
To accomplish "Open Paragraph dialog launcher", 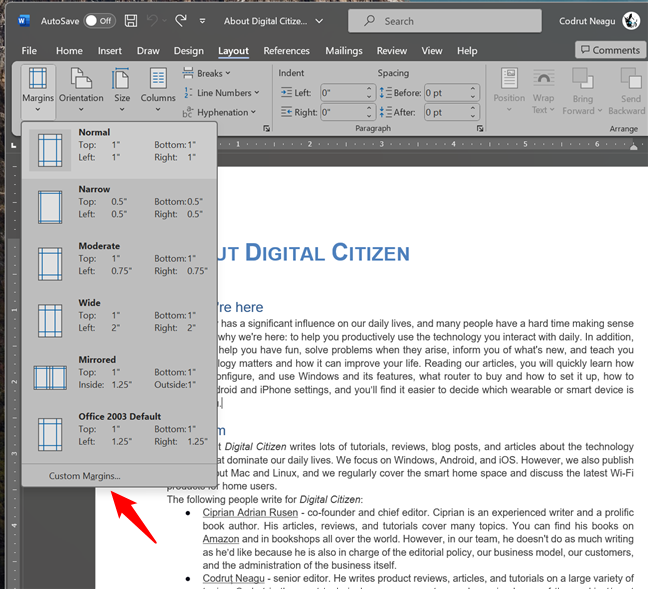I will [x=480, y=129].
